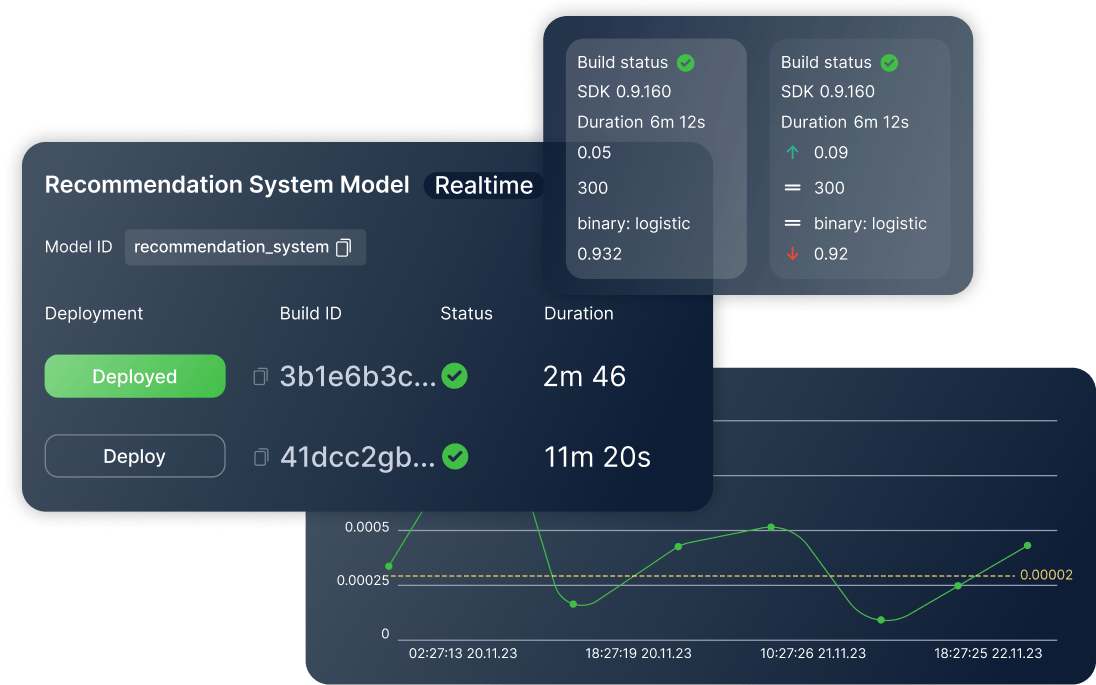Click green status check for build 3b1e6b3c

coord(454,376)
